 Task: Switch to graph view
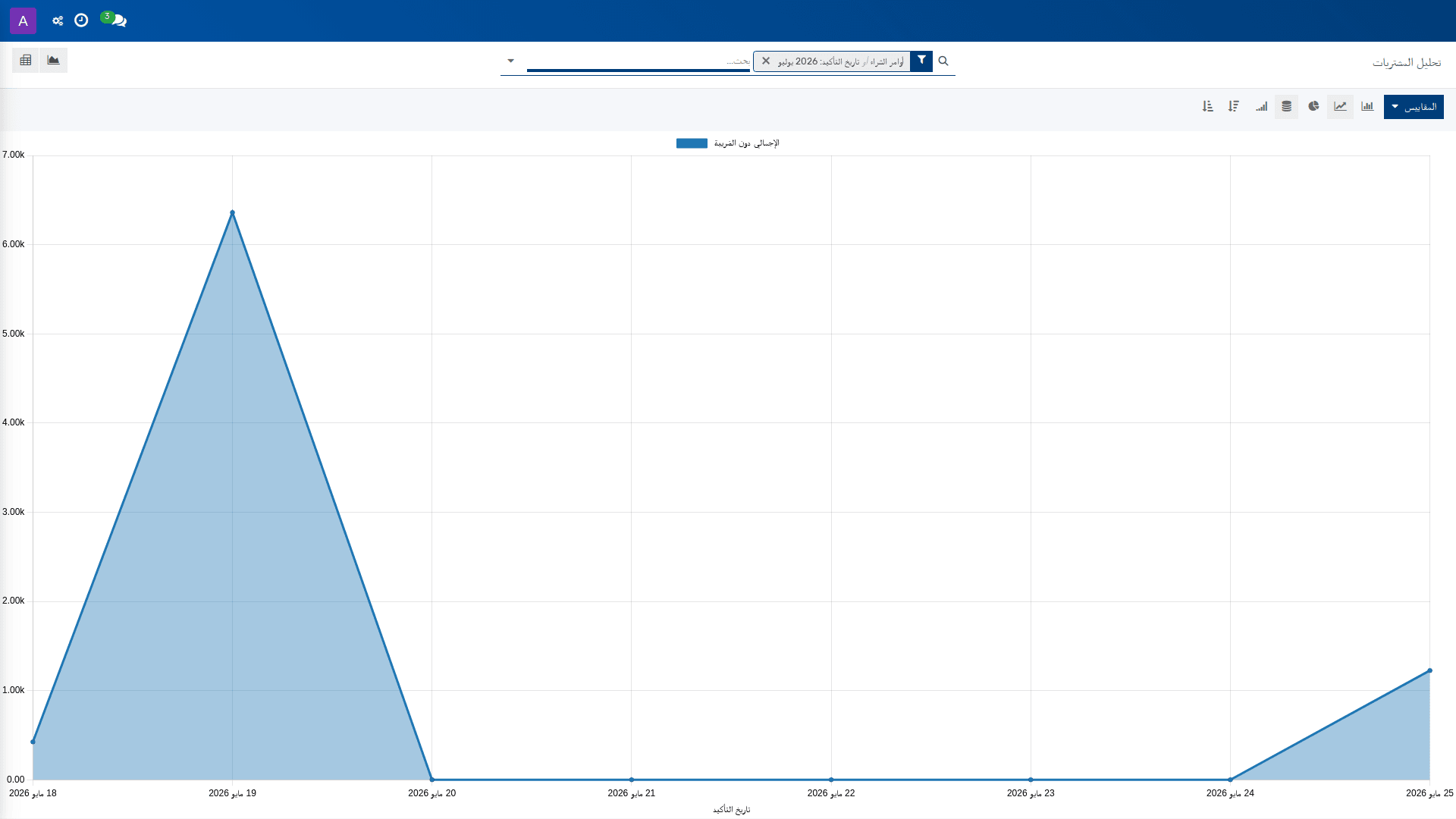53,60
